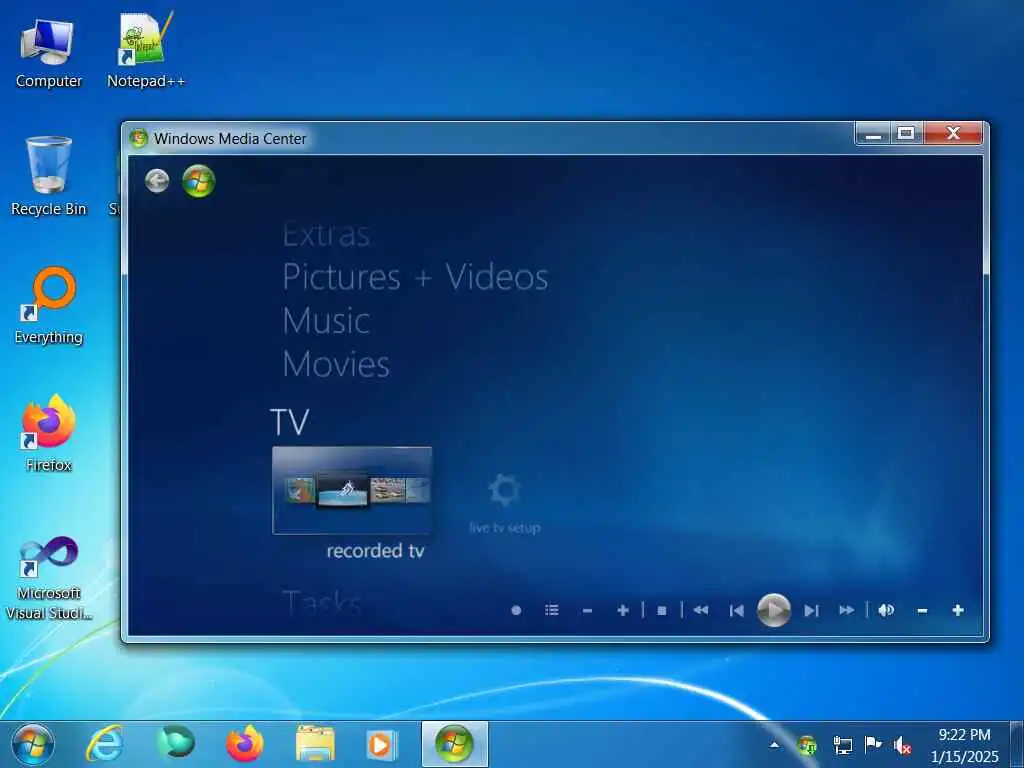
Task: Click channel up plus button
Action: (x=623, y=610)
